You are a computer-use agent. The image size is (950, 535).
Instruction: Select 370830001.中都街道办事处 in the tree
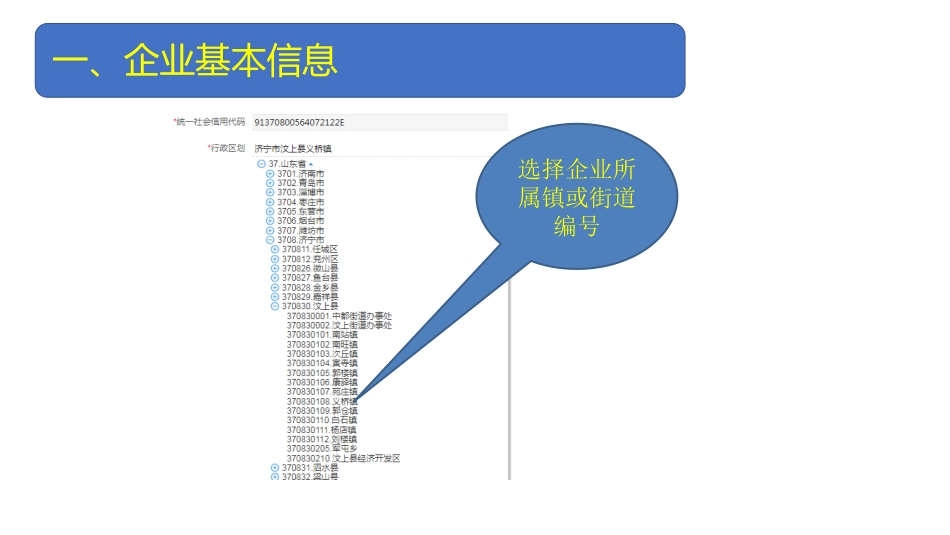pos(339,316)
